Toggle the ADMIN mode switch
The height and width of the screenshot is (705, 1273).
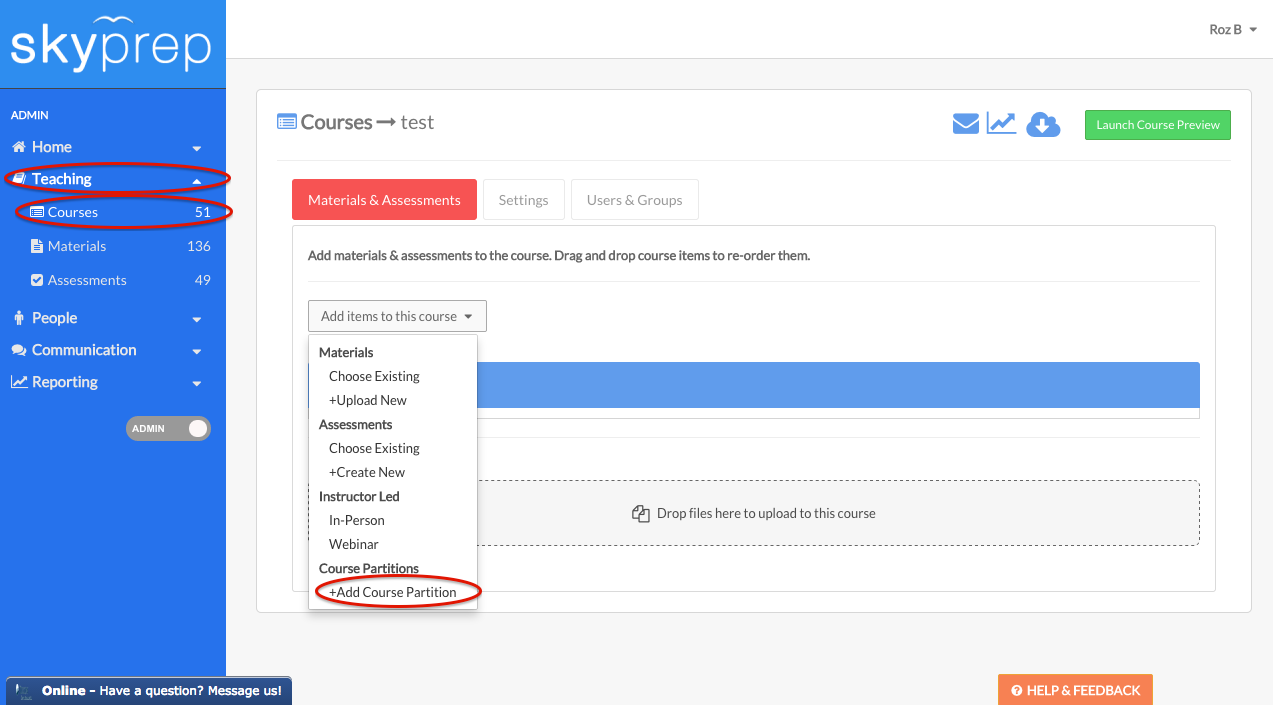click(169, 429)
